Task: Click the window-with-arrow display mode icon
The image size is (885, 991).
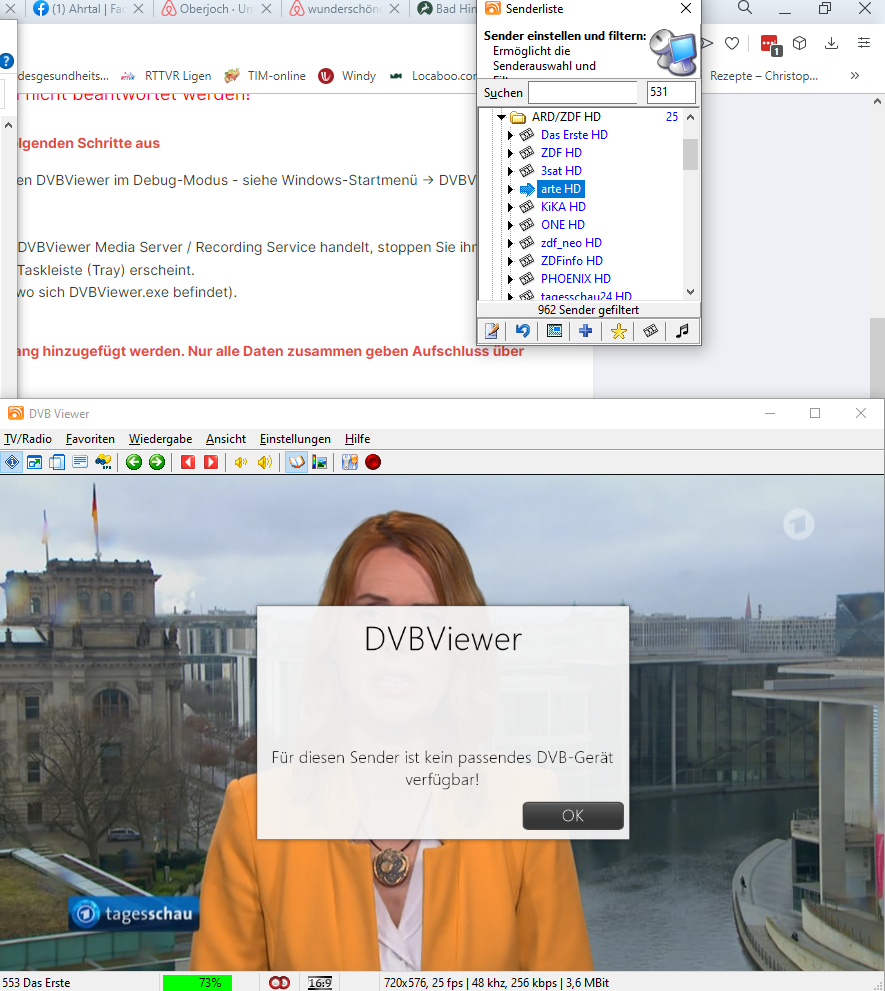Action: coord(34,463)
